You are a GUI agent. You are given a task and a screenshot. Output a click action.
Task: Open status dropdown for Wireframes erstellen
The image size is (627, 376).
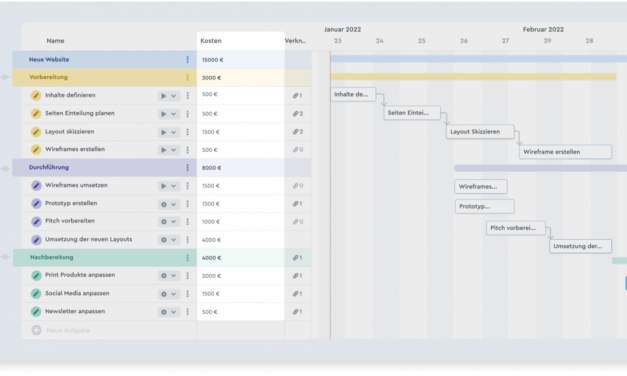[x=168, y=150]
